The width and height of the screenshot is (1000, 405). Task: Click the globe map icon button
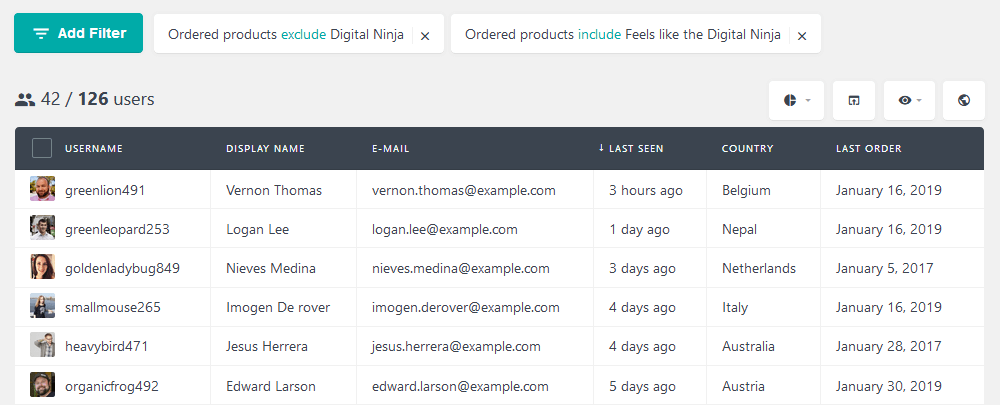(x=964, y=100)
